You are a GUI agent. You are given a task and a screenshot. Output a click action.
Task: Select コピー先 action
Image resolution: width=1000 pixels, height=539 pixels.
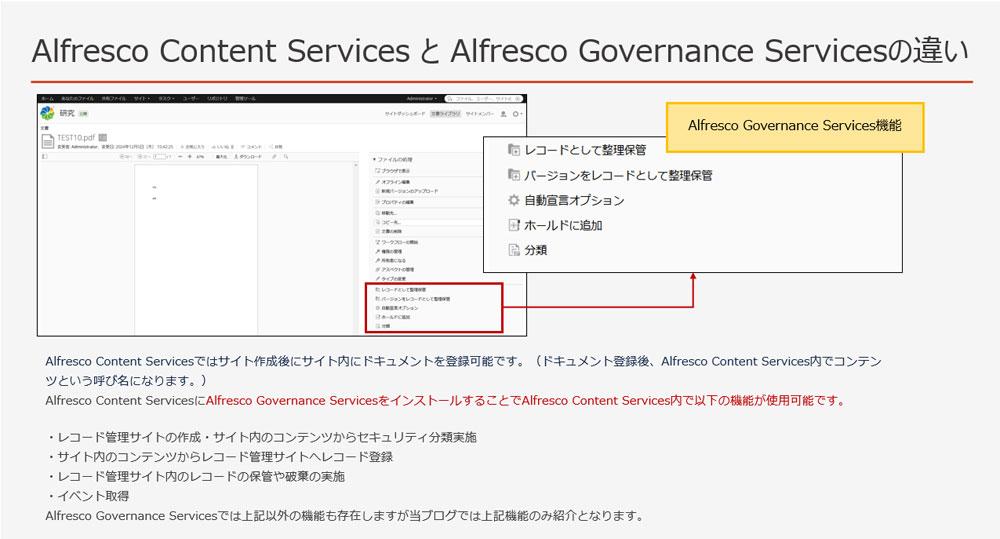click(x=388, y=222)
